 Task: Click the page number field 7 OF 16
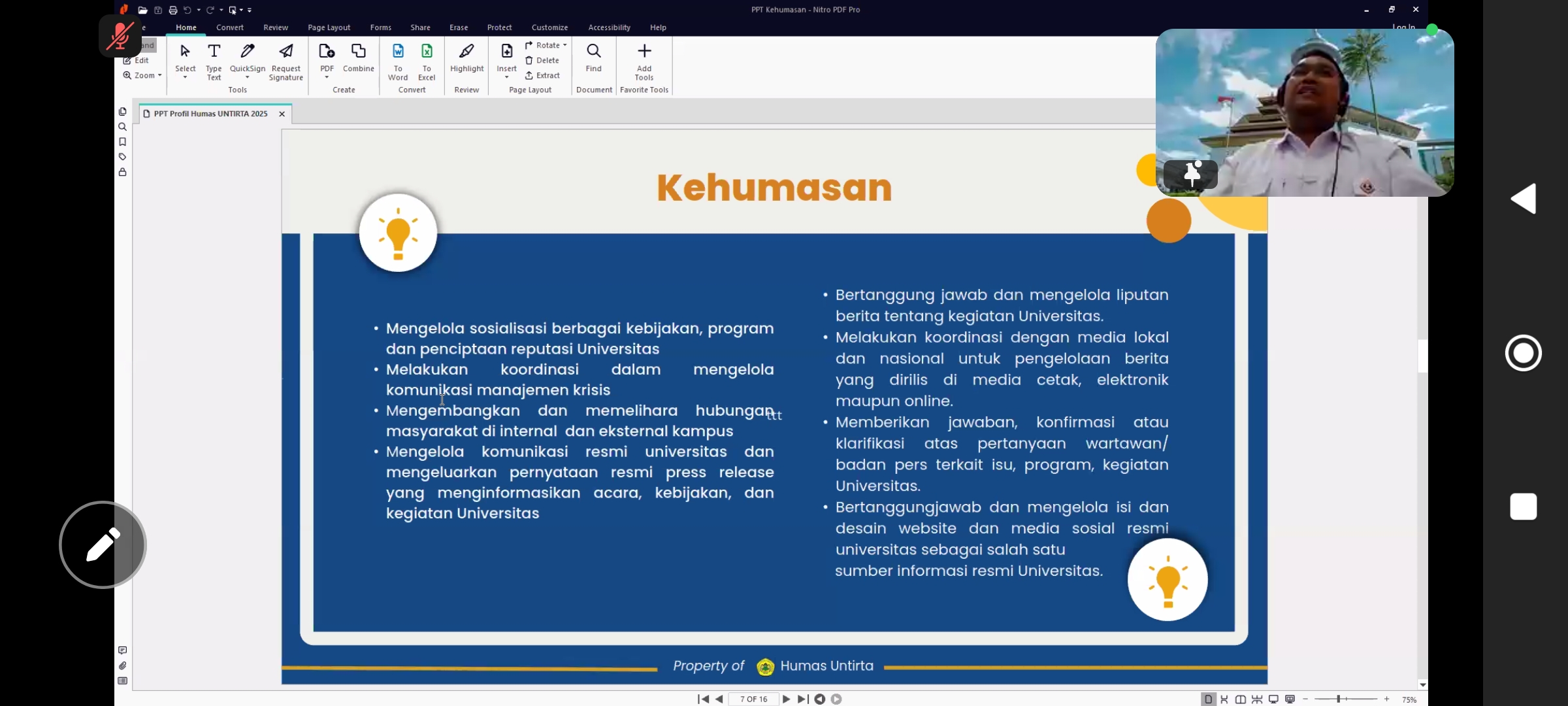[x=753, y=699]
